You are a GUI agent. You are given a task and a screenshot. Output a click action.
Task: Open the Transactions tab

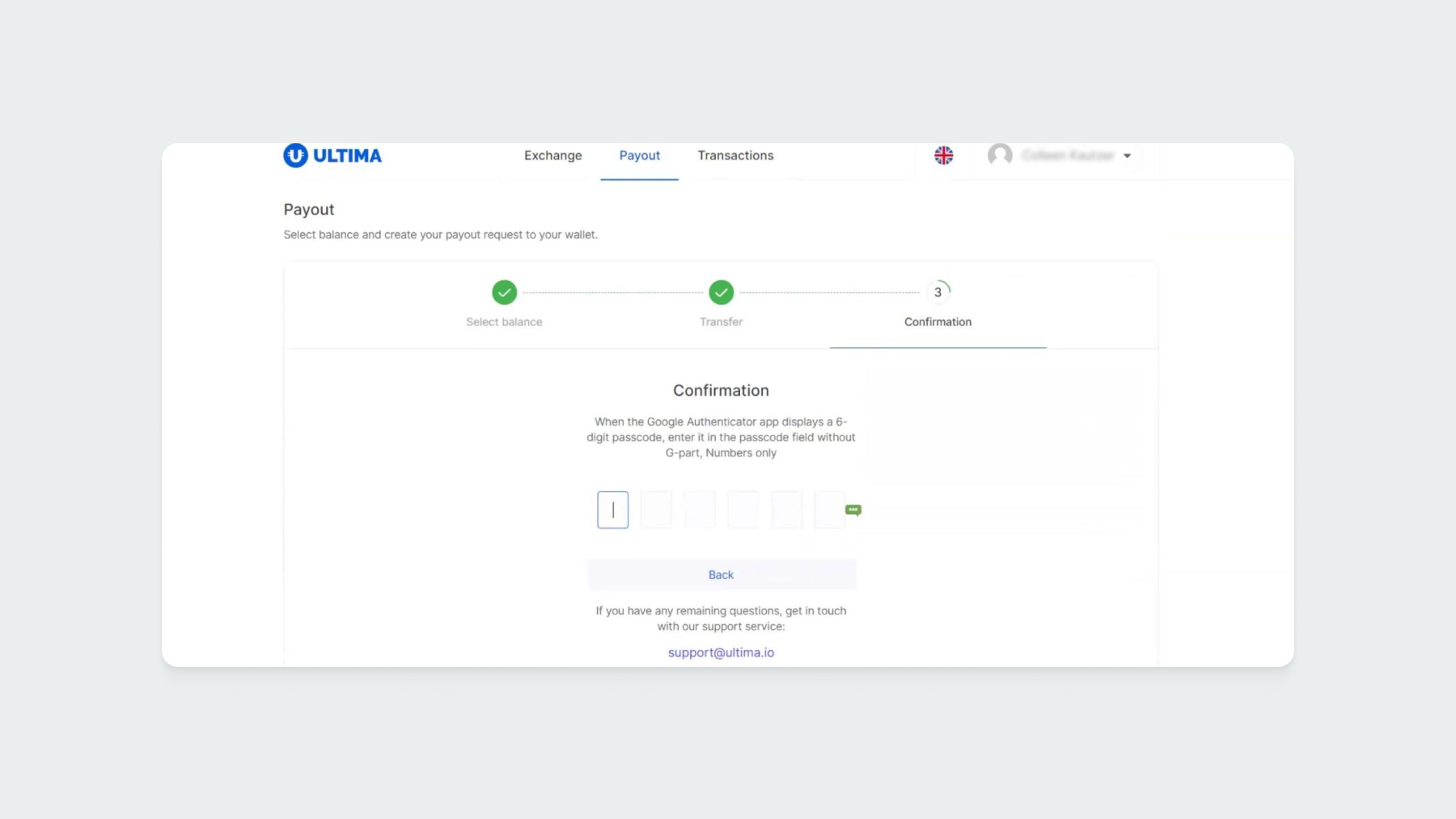click(735, 155)
